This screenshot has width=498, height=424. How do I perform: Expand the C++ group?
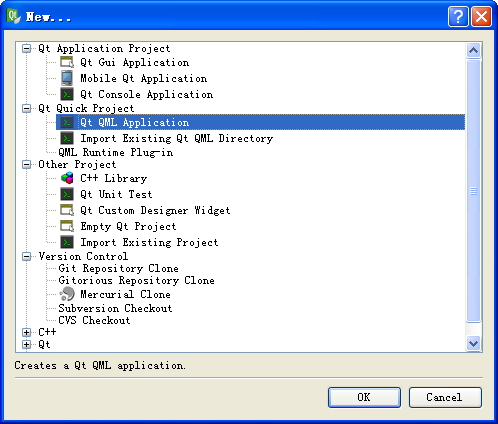[26, 333]
